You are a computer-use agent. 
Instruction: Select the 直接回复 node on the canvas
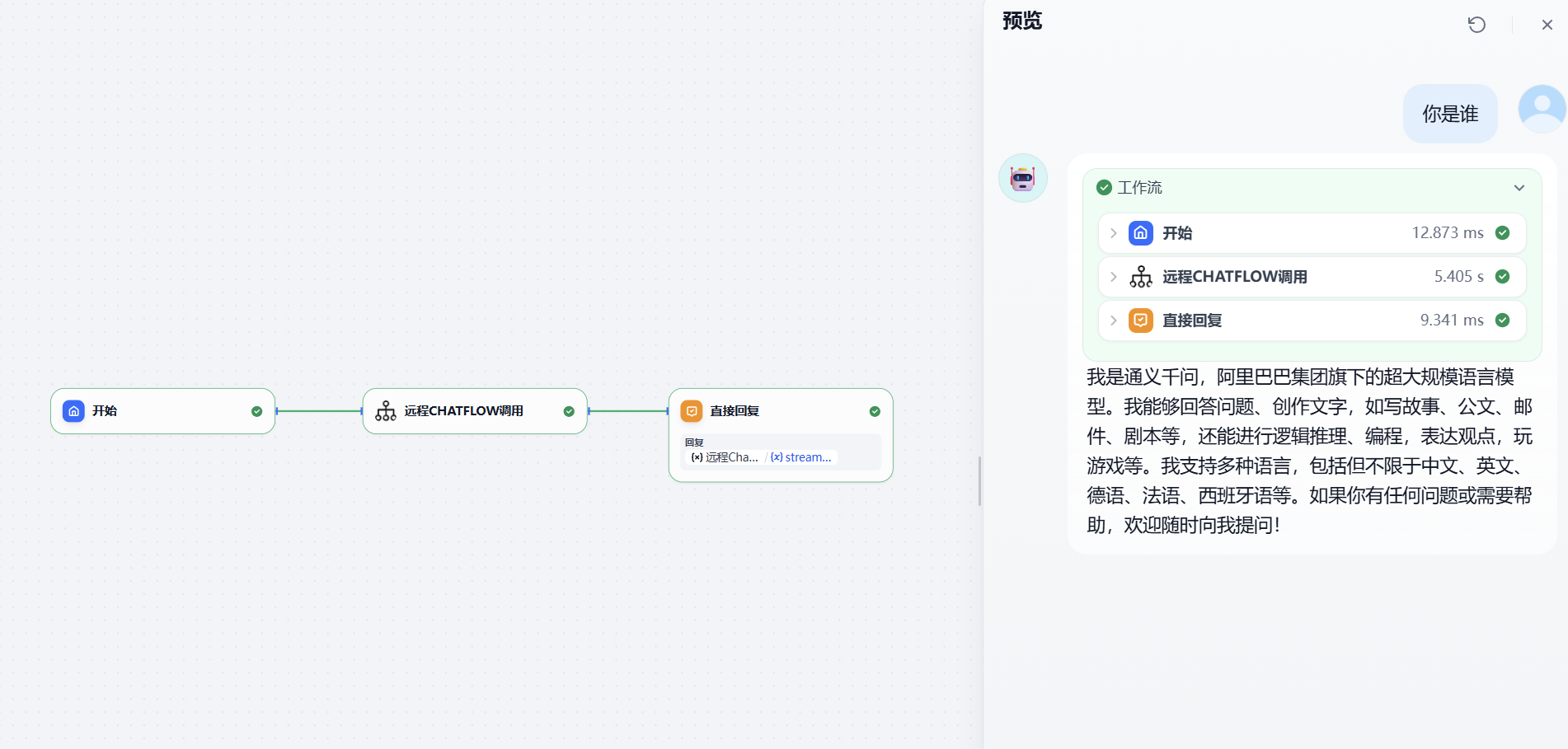[x=781, y=435]
